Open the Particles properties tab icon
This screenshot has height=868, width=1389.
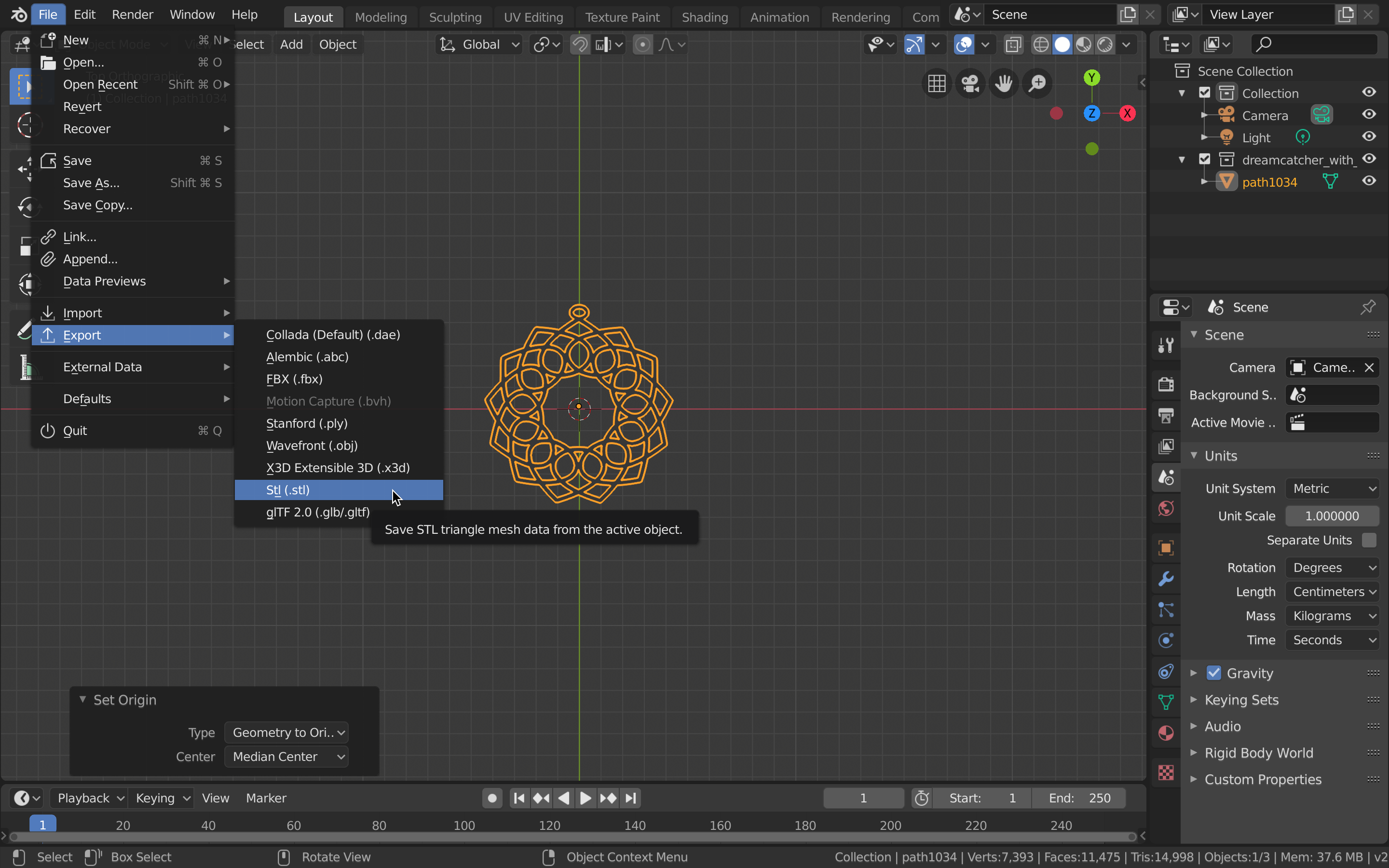1166,610
